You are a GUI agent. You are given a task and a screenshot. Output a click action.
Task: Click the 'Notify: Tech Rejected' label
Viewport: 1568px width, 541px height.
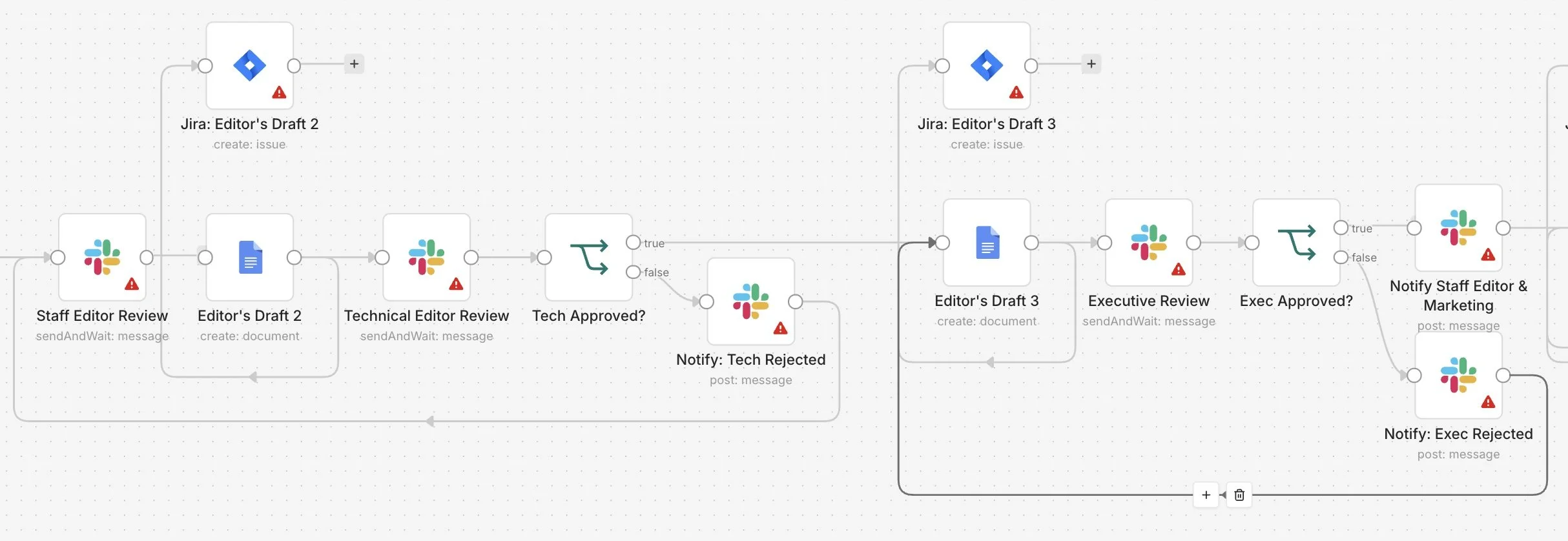(x=751, y=360)
